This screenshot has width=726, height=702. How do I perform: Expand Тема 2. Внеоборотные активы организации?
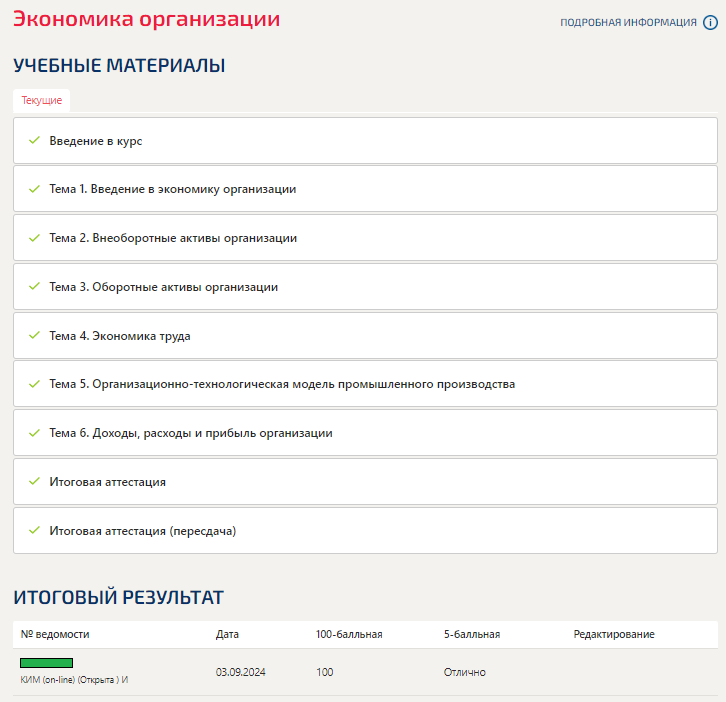[365, 238]
